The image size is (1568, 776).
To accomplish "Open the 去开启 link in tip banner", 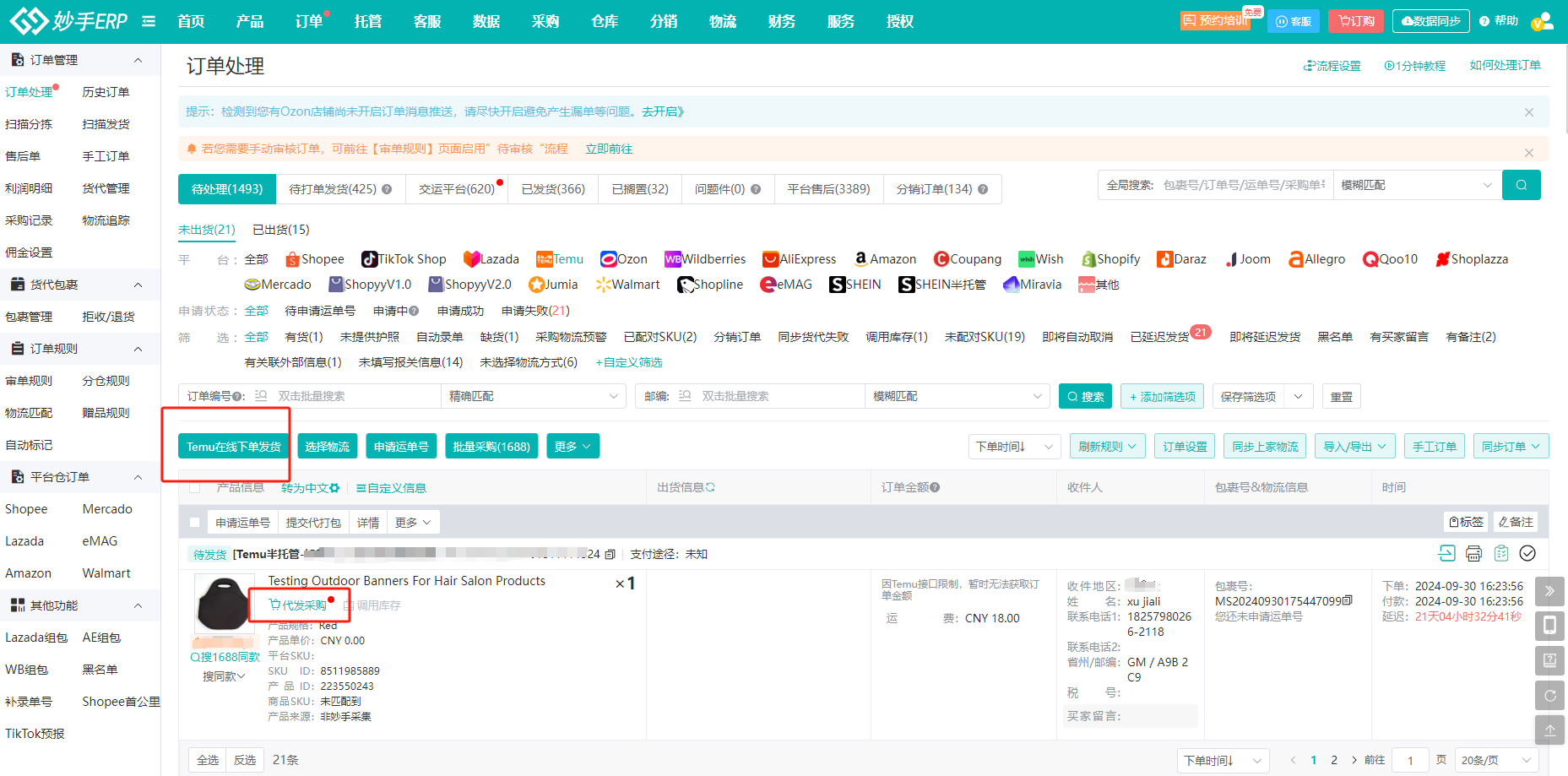I will 662,111.
